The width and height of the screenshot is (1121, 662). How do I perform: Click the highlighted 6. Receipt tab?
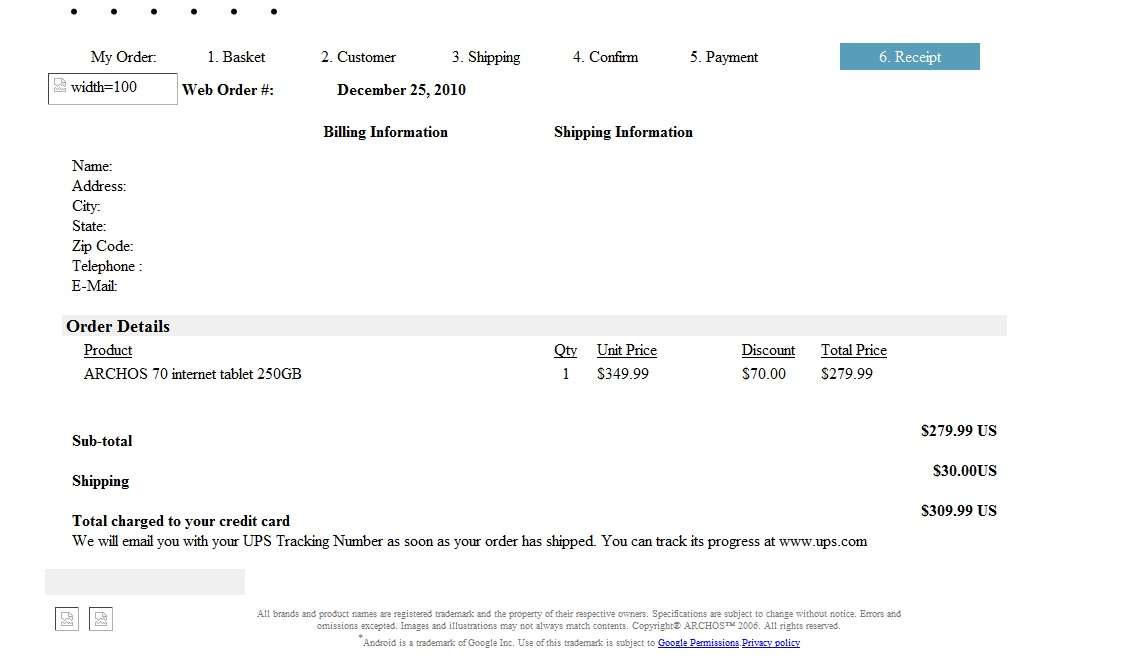909,57
